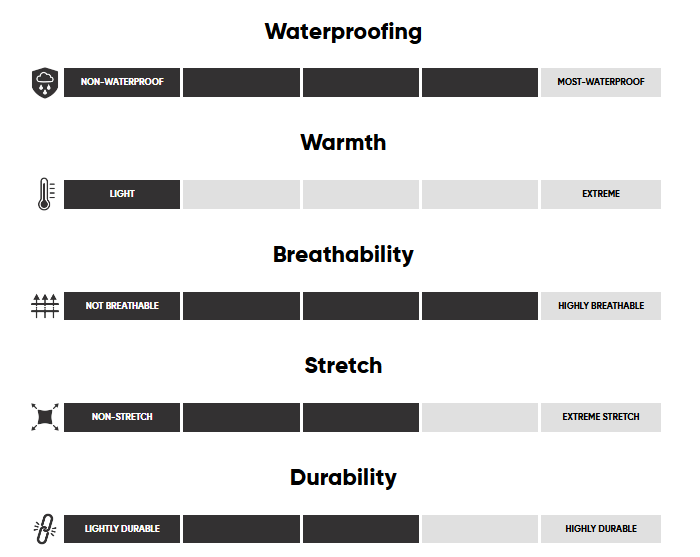This screenshot has height=557, width=700.
Task: Click the stretch expanding arrows icon
Action: (45, 417)
